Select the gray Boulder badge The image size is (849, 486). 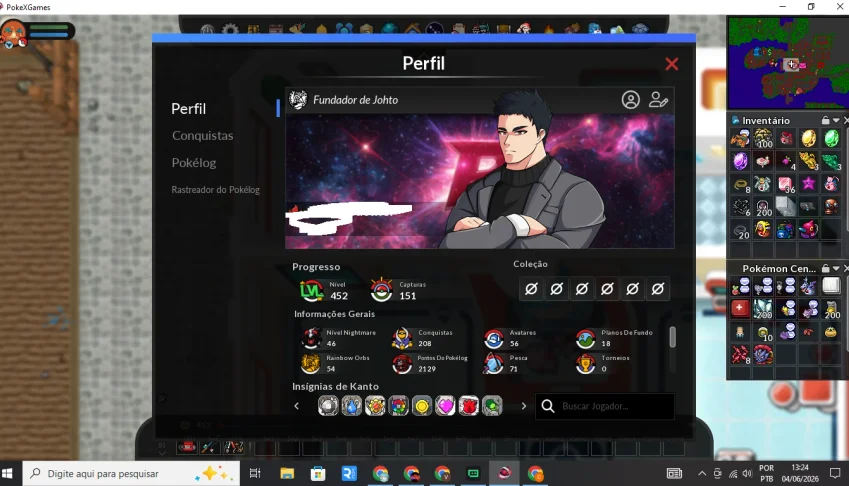coord(328,406)
